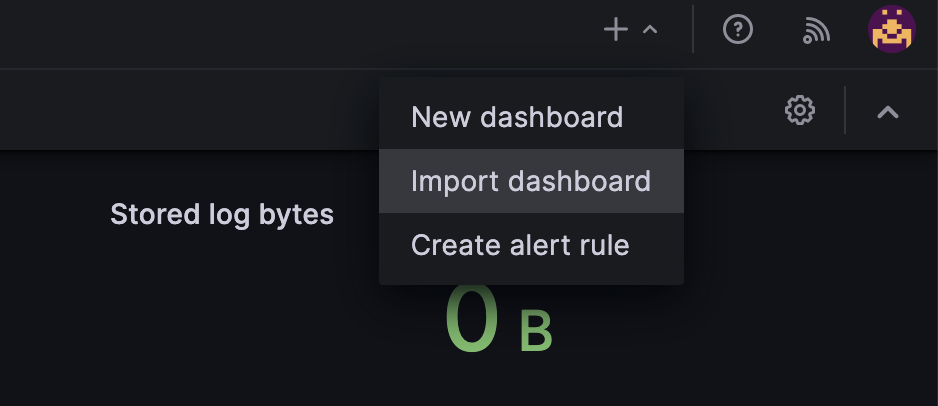Select Create alert rule option
This screenshot has height=406, width=938.
tap(520, 245)
